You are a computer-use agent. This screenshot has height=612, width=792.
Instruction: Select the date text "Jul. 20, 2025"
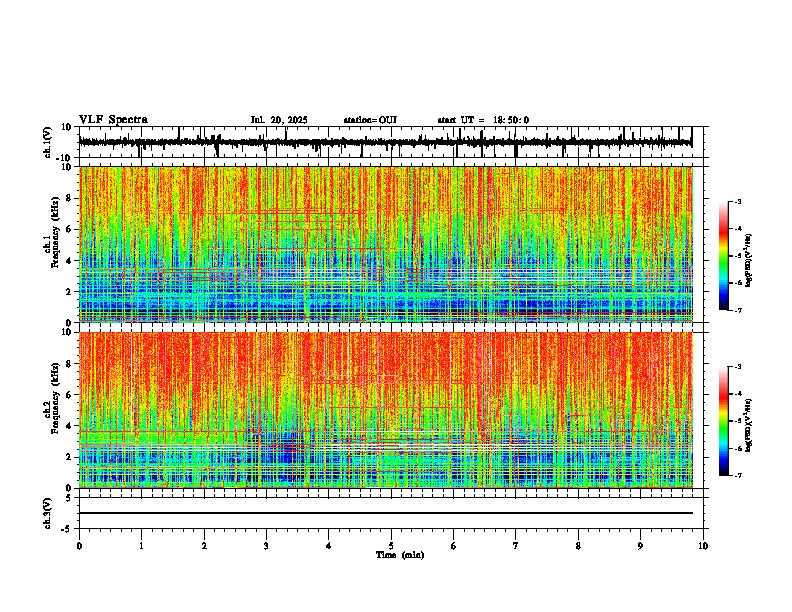[x=279, y=120]
